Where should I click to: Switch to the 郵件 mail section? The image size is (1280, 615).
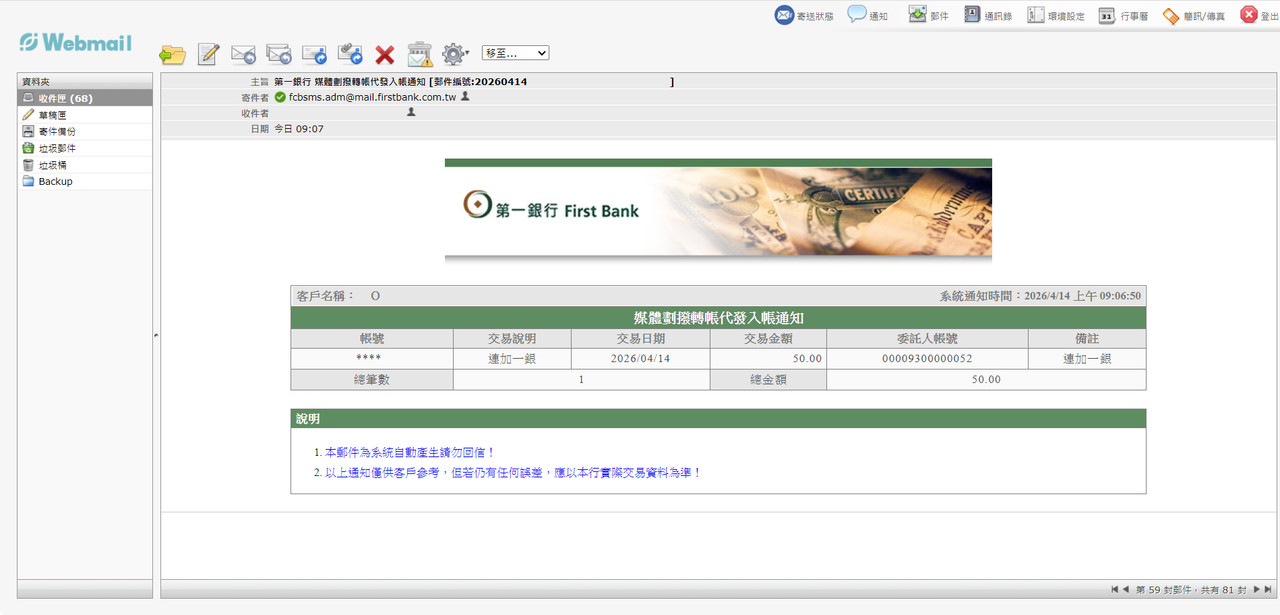(x=928, y=15)
